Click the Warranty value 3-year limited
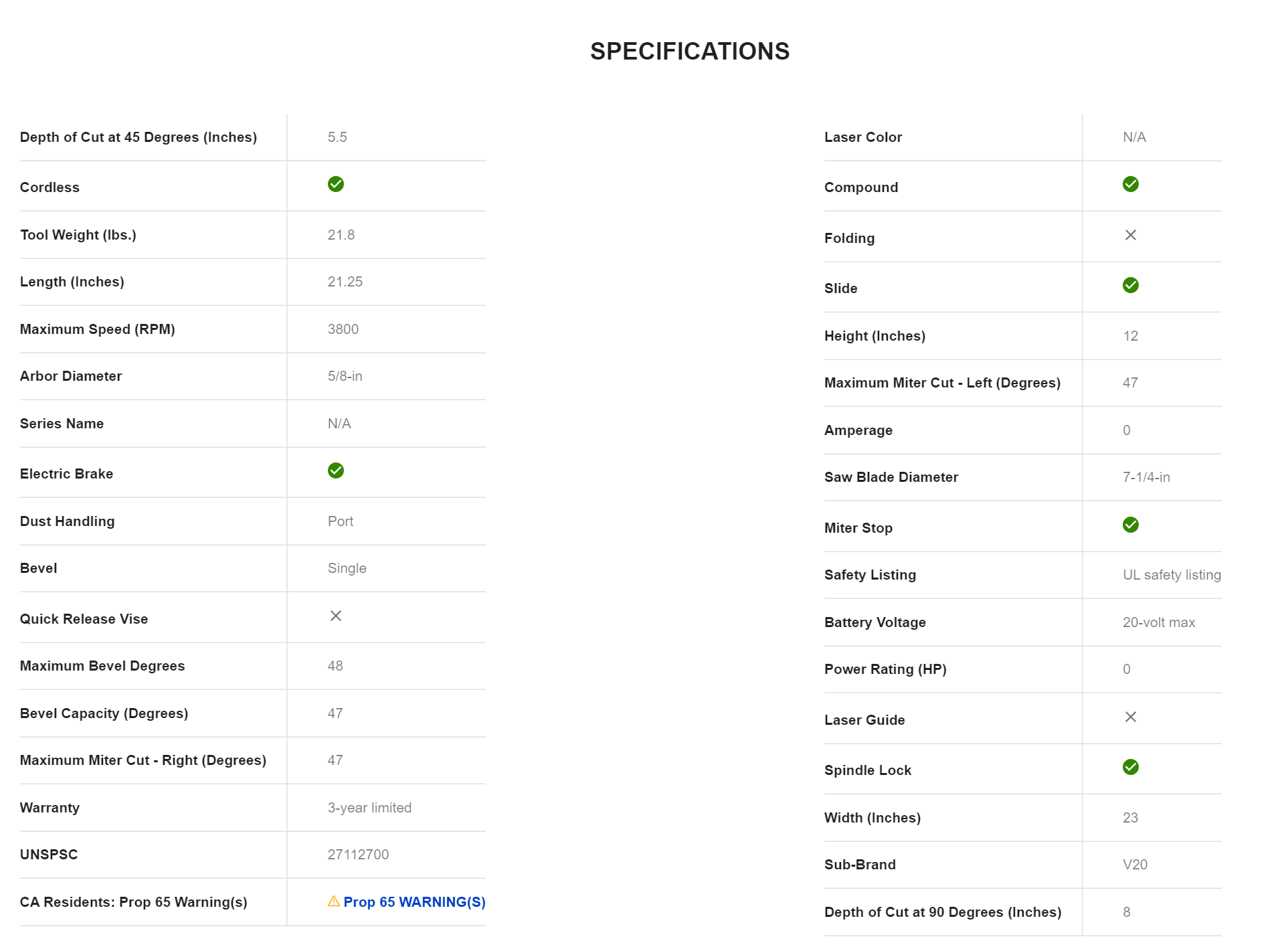This screenshot has height=951, width=1288. tap(369, 808)
